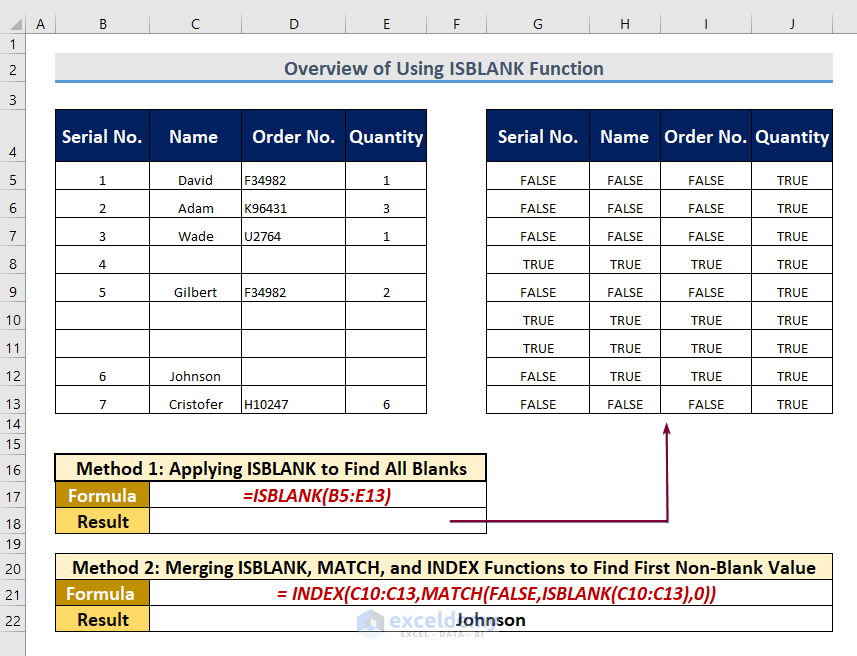Select column D header
The image size is (857, 656).
[294, 24]
